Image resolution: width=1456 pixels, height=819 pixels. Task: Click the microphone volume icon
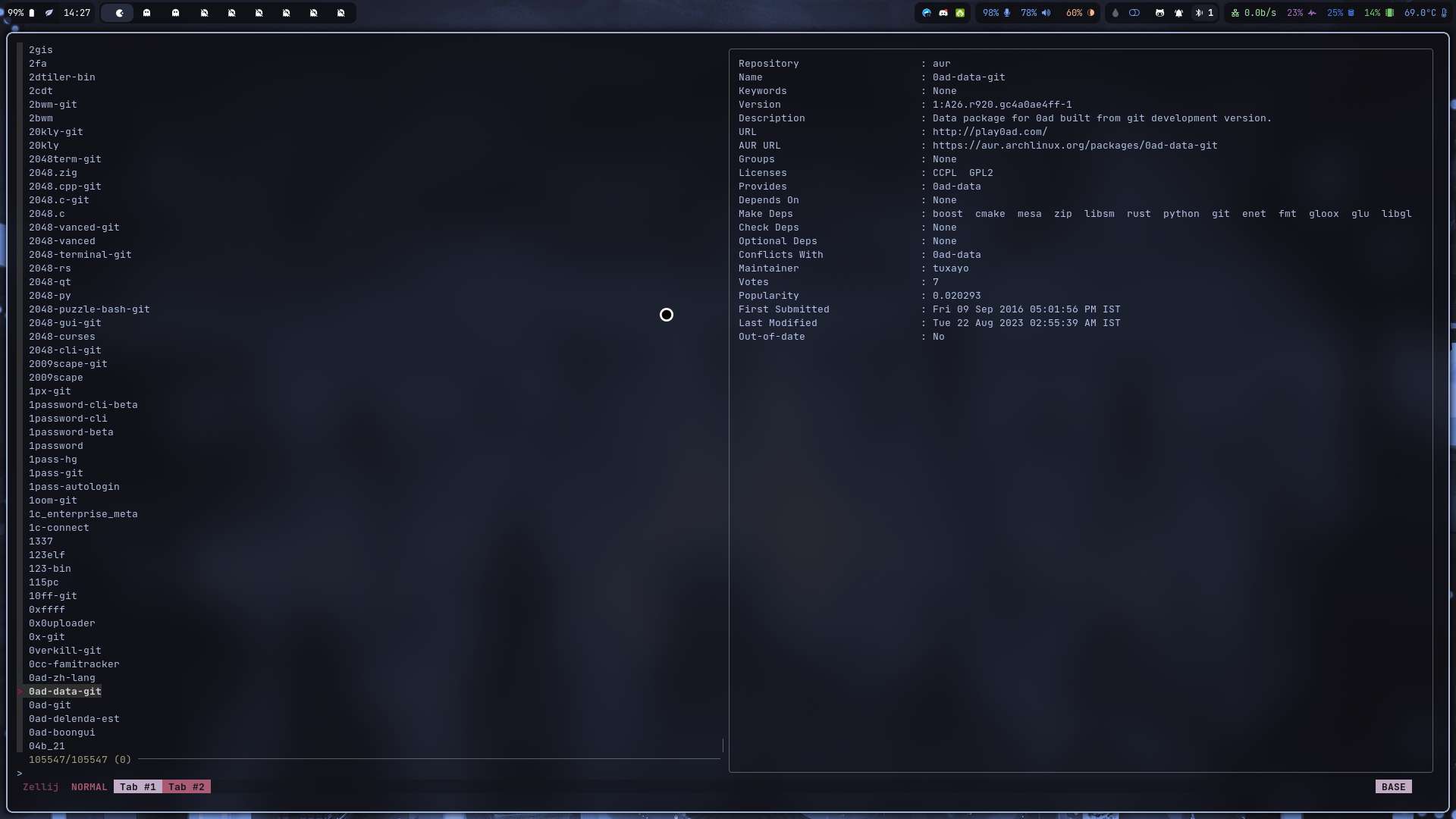pos(1007,13)
